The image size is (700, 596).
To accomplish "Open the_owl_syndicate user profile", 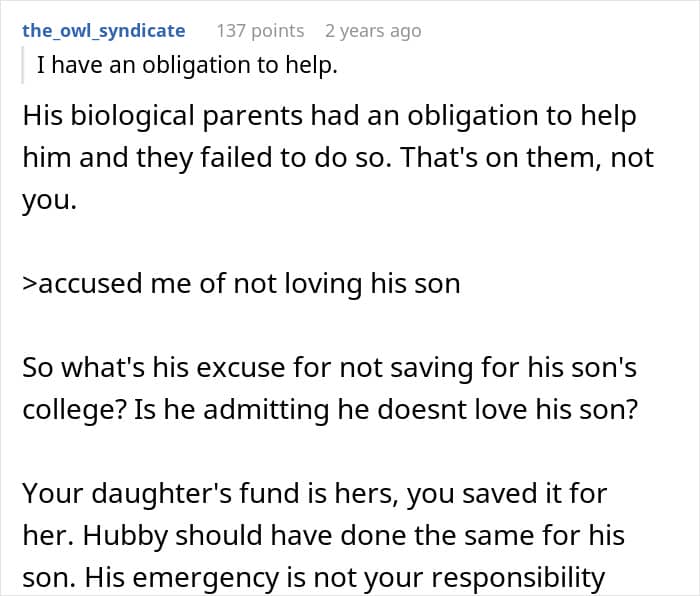I will pyautogui.click(x=104, y=31).
